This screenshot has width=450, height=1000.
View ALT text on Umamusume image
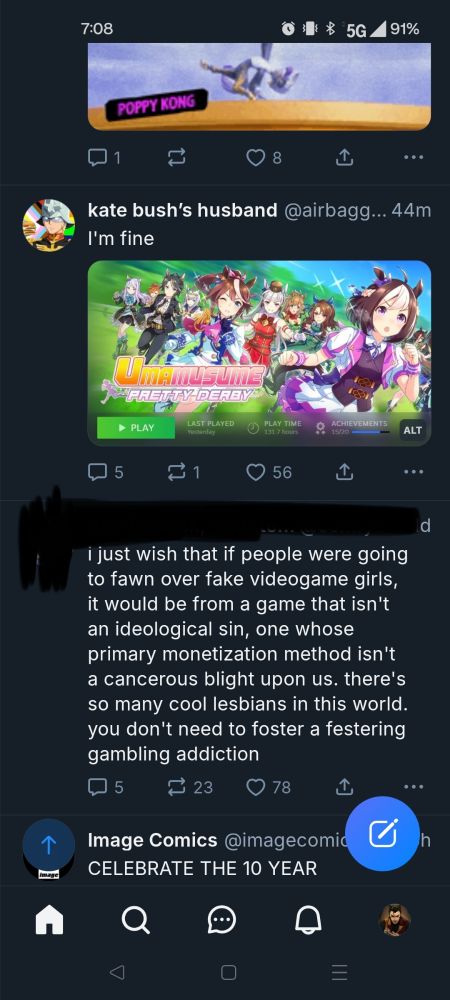click(x=412, y=430)
